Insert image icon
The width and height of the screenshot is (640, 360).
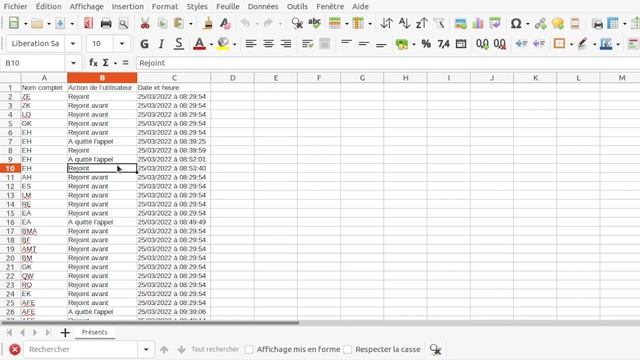pos(460,23)
